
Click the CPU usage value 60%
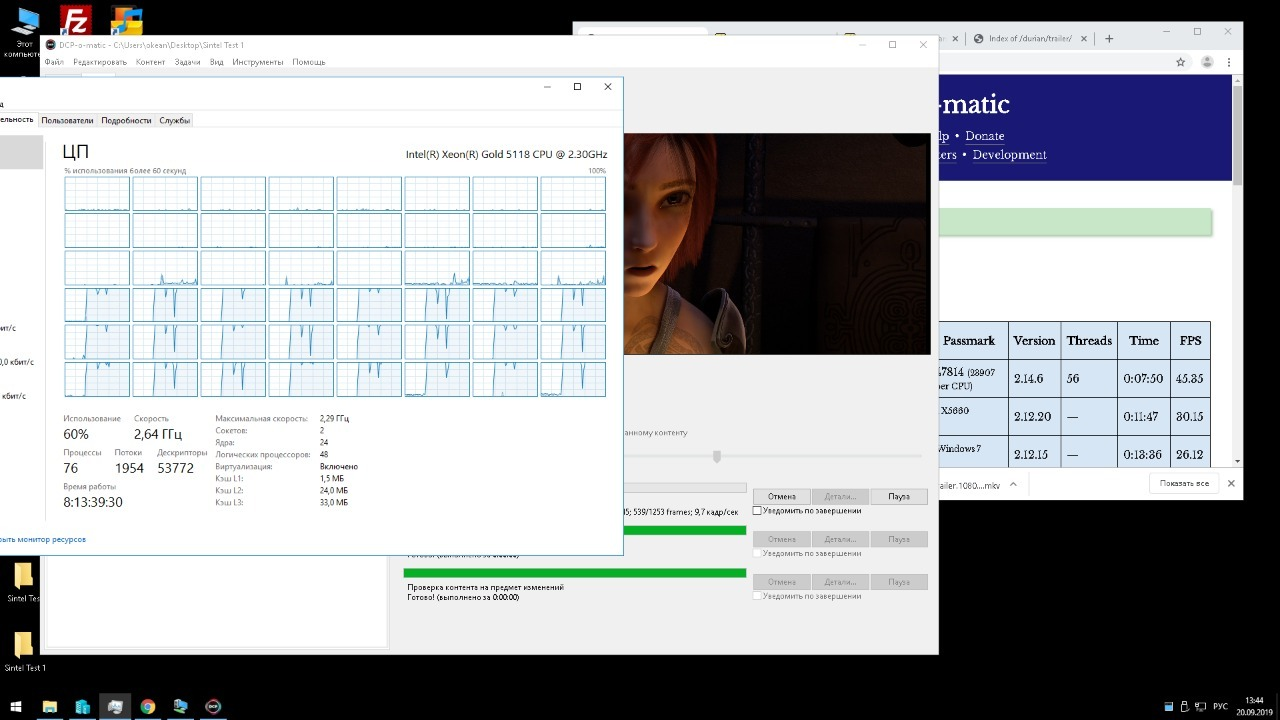tap(76, 435)
